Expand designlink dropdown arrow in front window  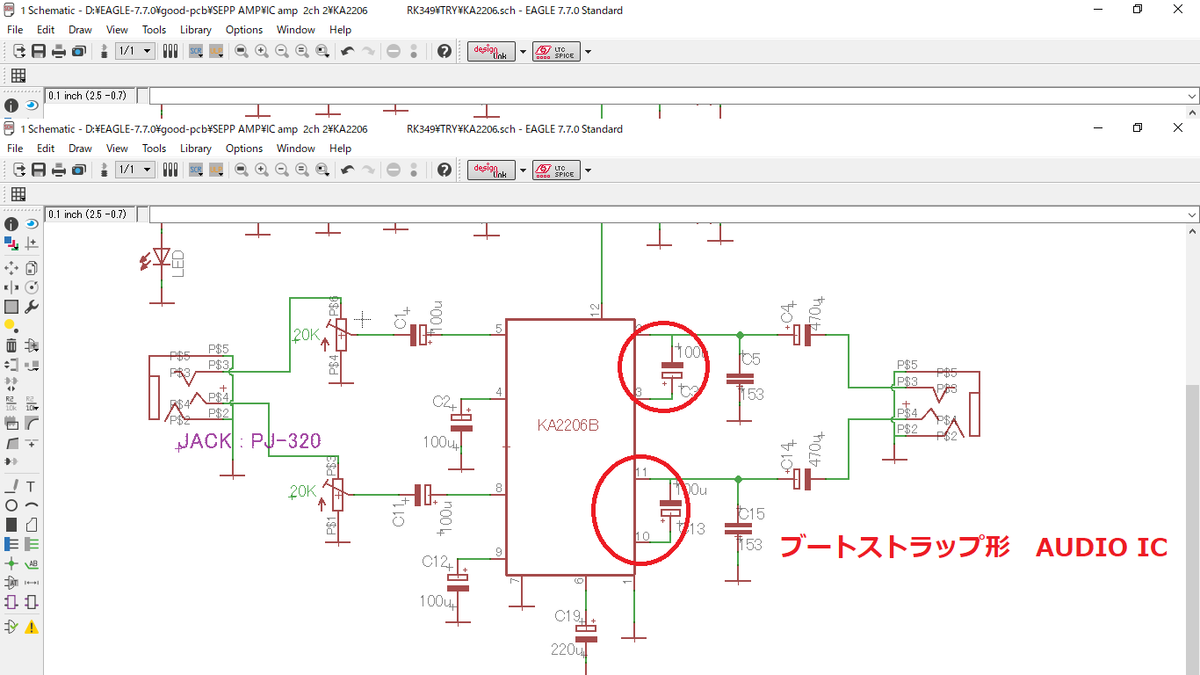pos(523,170)
